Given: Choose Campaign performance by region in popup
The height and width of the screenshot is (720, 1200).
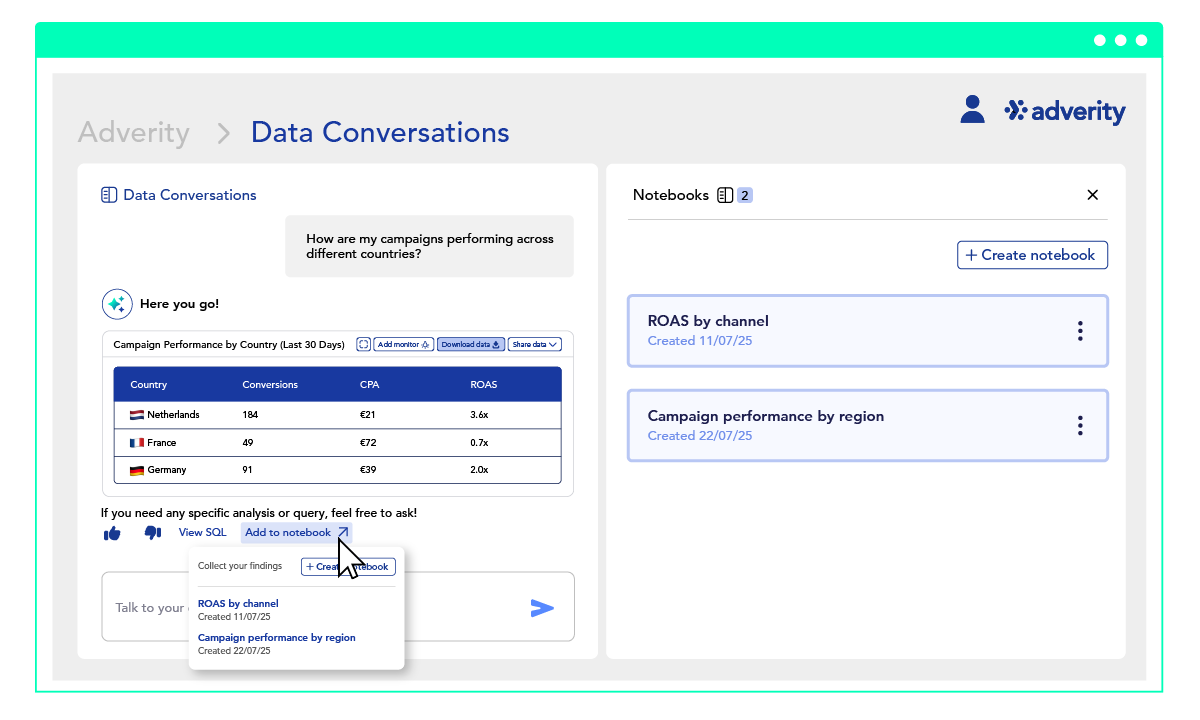Looking at the screenshot, I should point(276,638).
